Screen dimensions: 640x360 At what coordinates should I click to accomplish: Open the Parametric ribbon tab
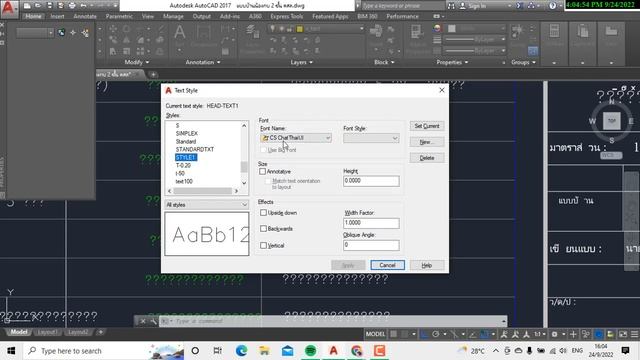[119, 16]
